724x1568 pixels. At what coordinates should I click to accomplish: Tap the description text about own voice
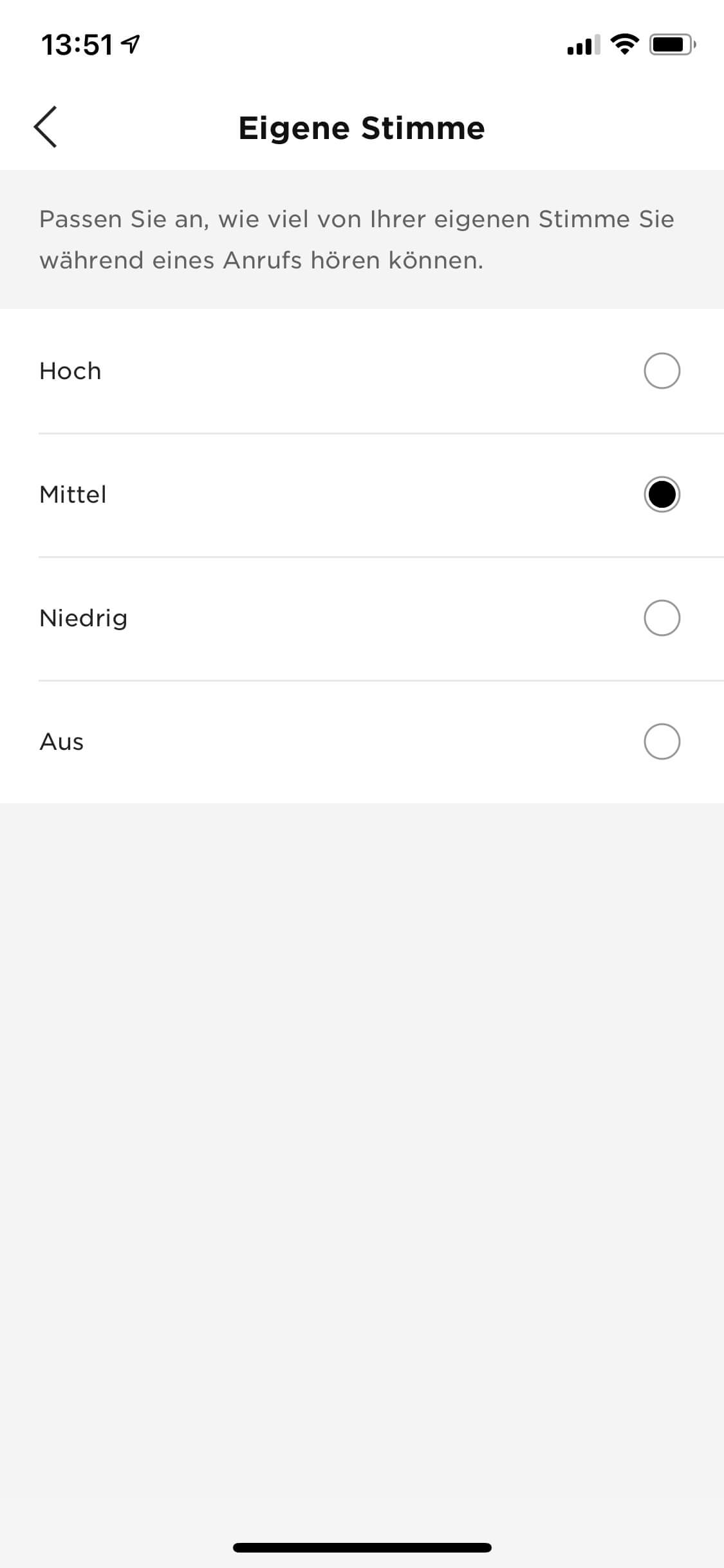[x=357, y=239]
